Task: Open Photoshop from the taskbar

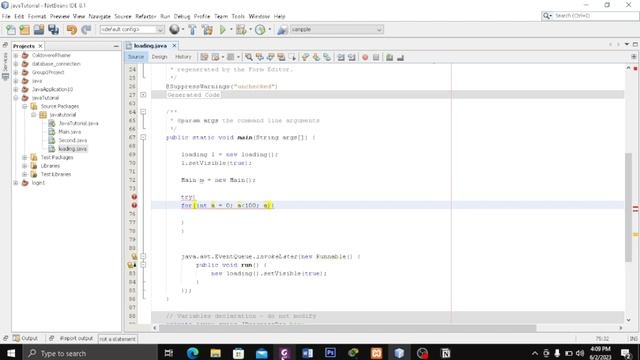Action: tap(330, 353)
